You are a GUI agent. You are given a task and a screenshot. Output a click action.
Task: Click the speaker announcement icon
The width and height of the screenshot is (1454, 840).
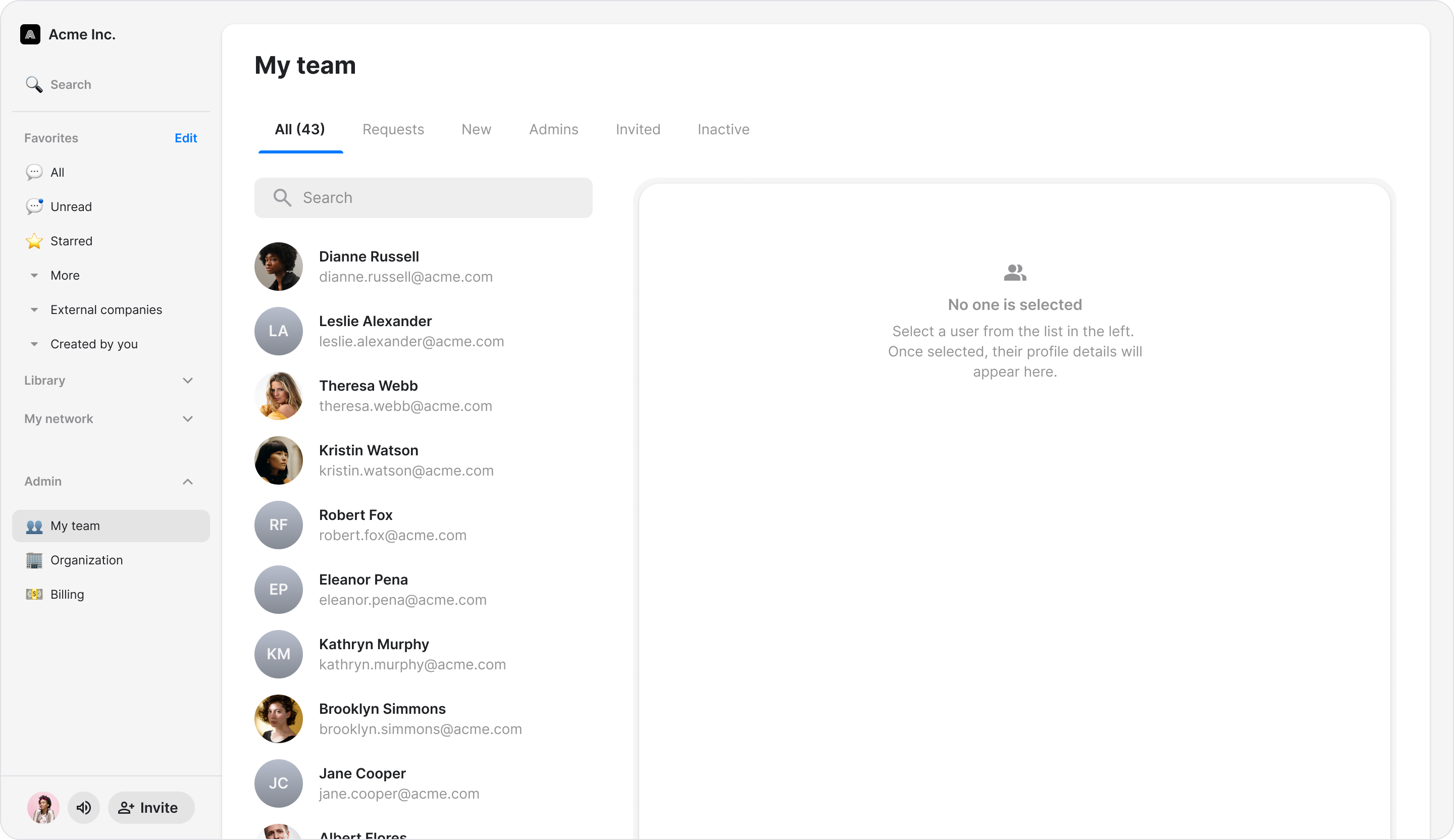pyautogui.click(x=84, y=808)
